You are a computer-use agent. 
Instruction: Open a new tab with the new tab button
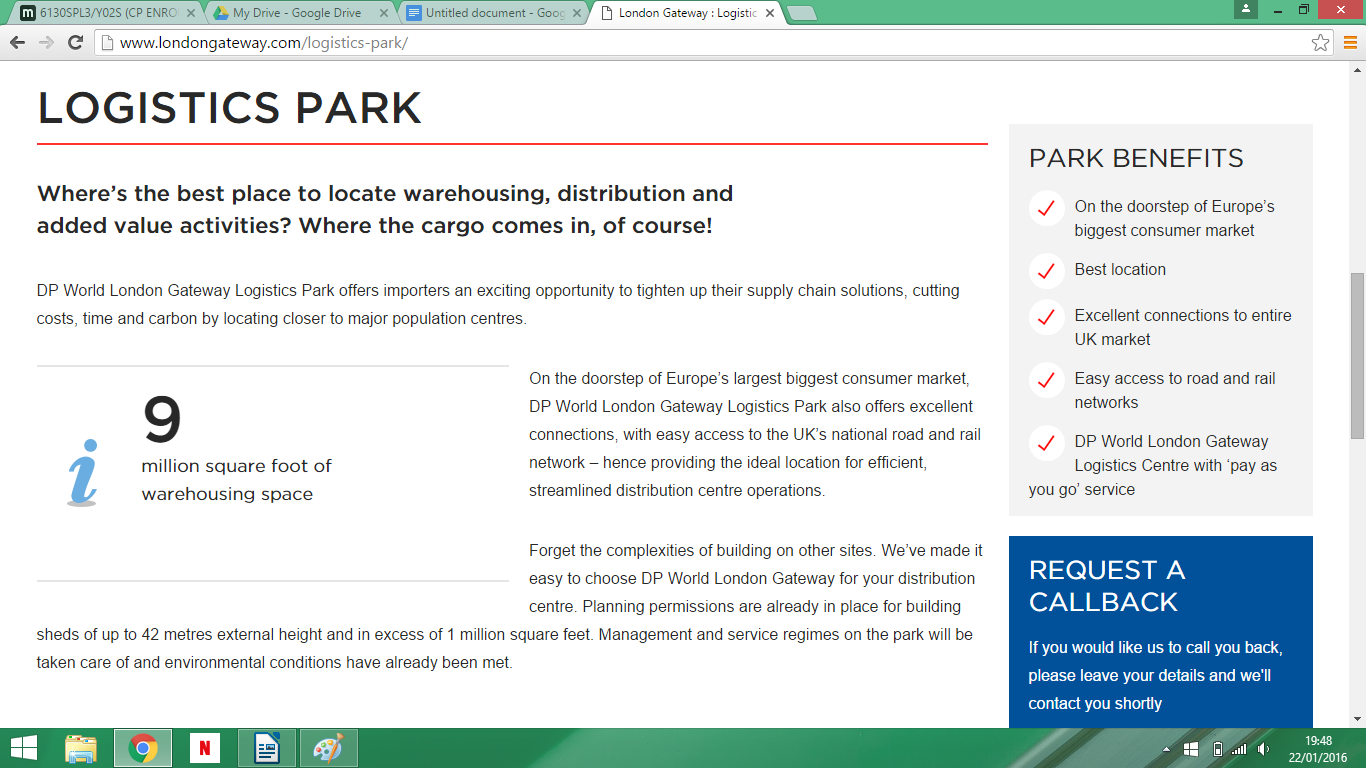pos(802,13)
